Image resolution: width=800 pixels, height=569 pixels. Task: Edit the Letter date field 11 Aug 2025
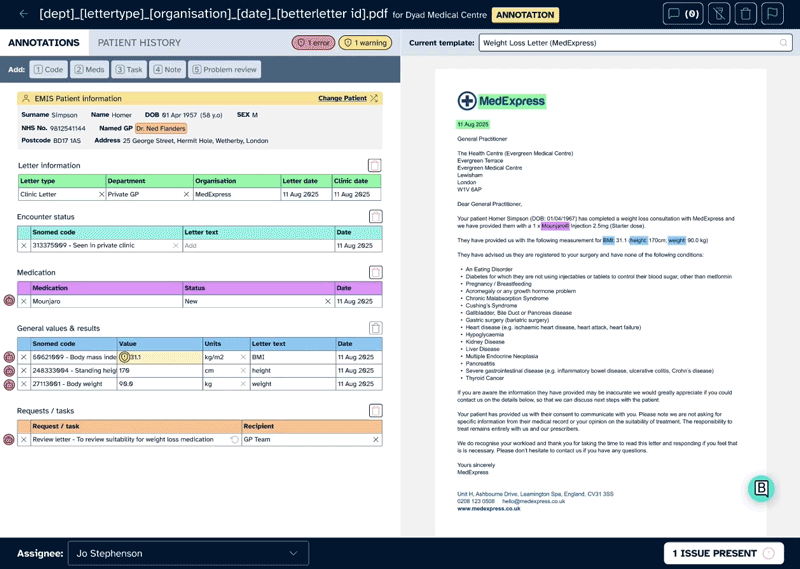coord(306,194)
